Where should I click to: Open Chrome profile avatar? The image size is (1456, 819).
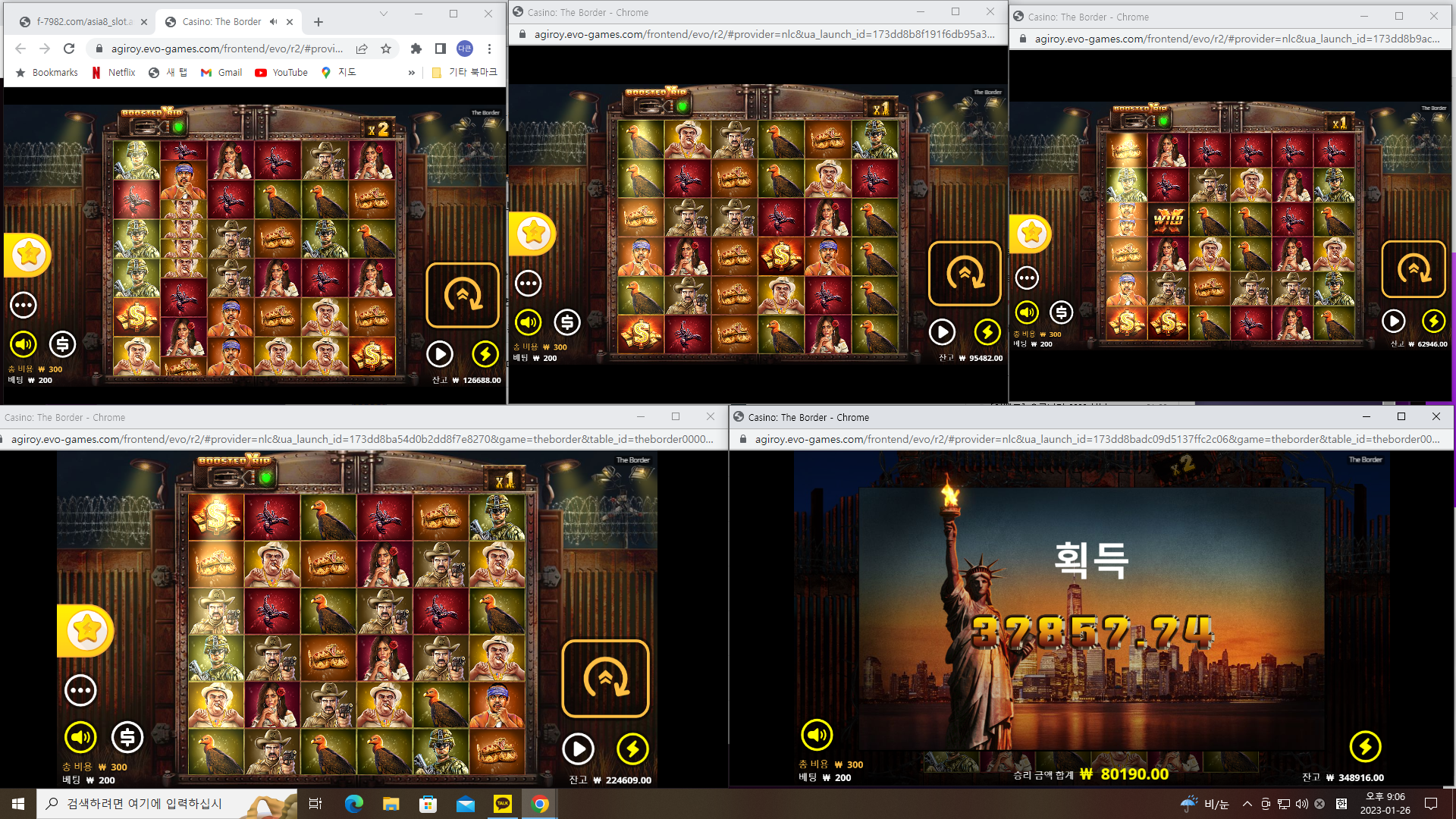465,49
